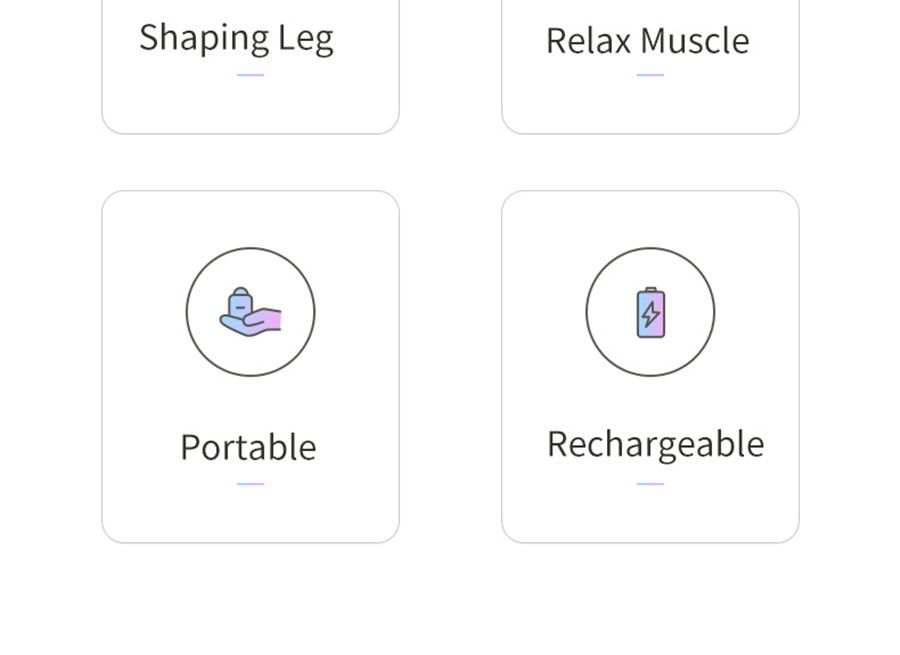Select the Portable feature card

pos(250,367)
